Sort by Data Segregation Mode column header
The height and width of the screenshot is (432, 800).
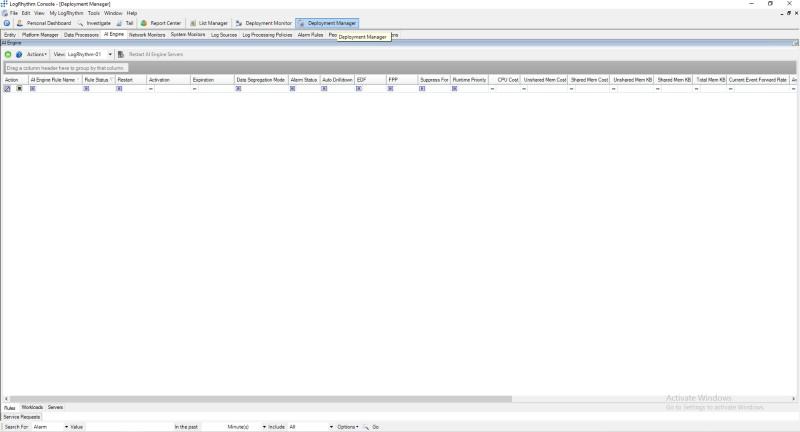pyautogui.click(x=261, y=80)
